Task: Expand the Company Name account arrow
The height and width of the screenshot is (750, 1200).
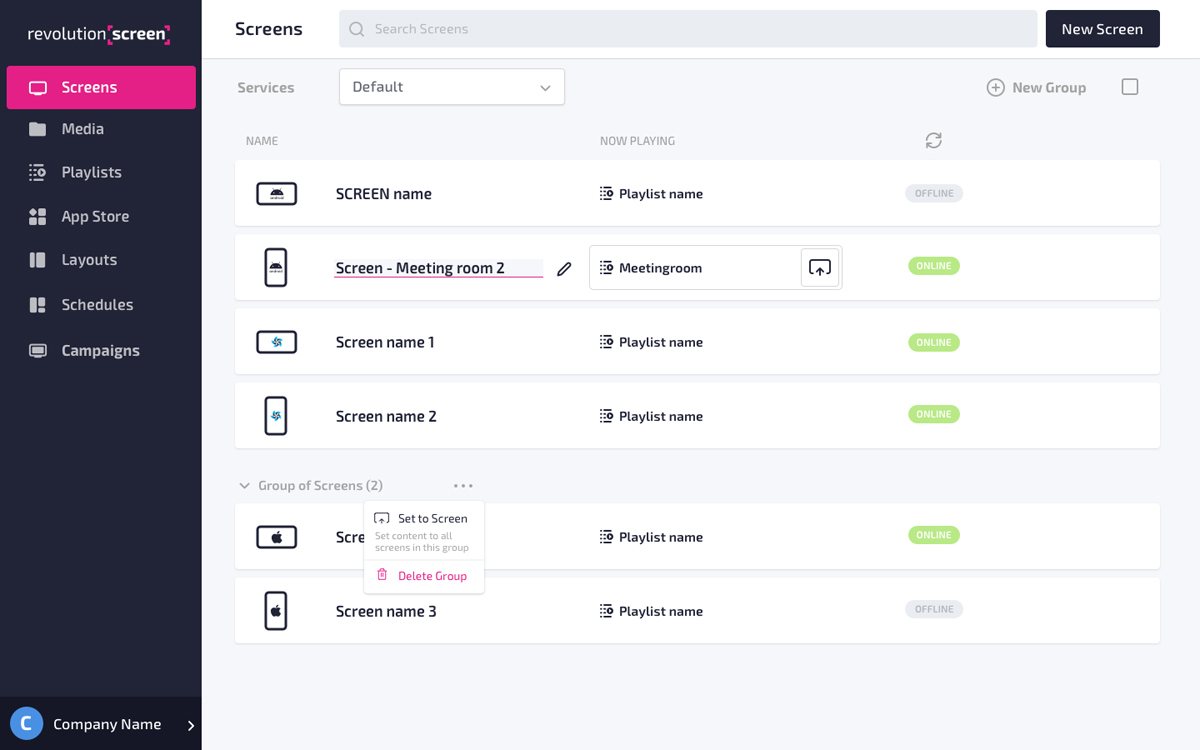Action: click(x=191, y=725)
